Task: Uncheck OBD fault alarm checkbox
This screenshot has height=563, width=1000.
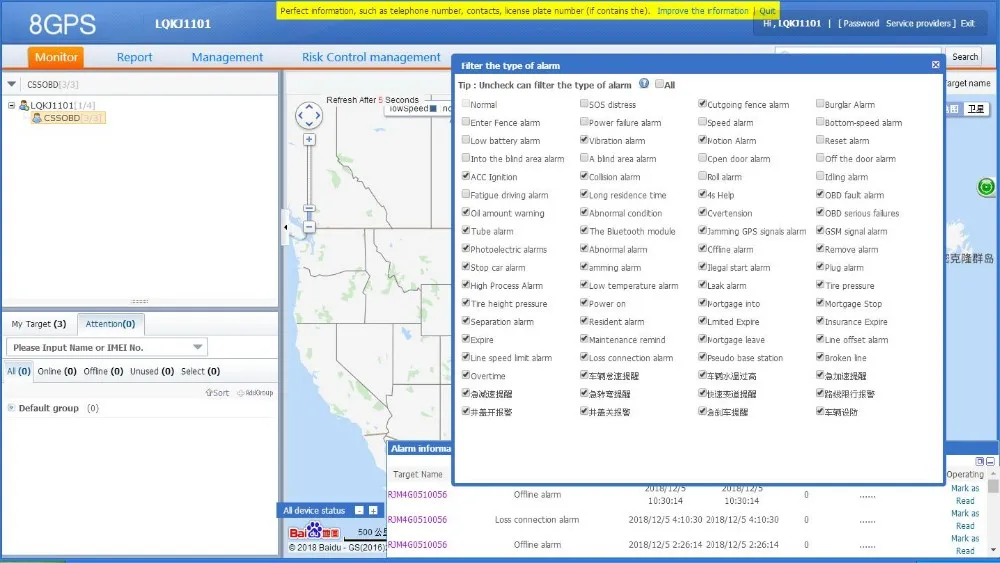Action: pyautogui.click(x=820, y=194)
